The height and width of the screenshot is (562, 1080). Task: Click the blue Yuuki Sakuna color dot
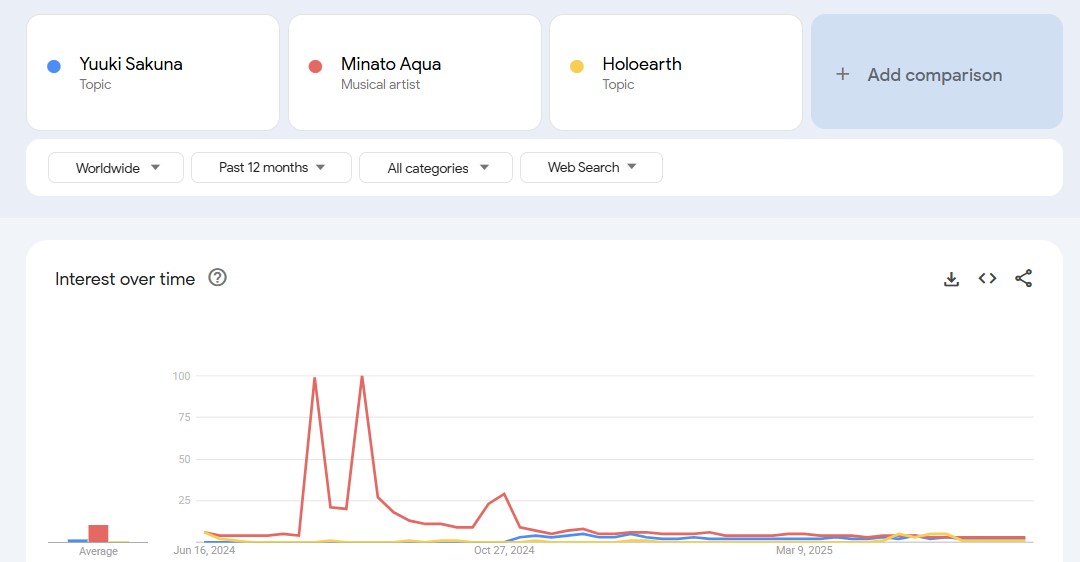(x=54, y=66)
